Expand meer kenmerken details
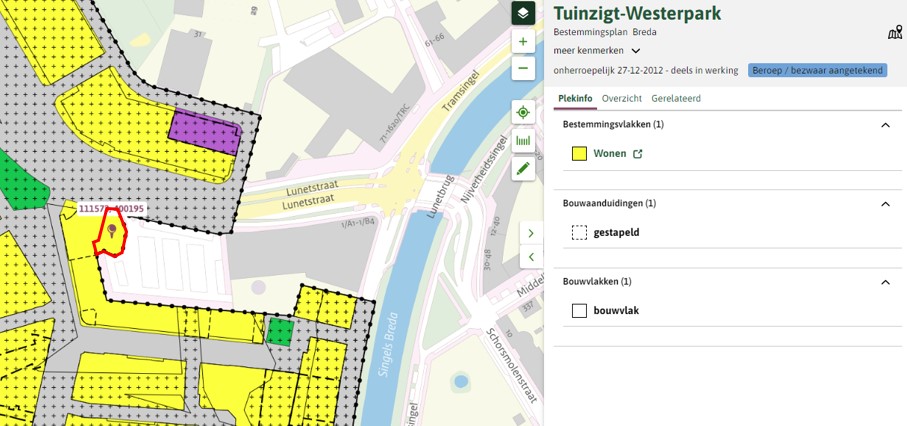Image resolution: width=907 pixels, height=426 pixels. click(x=596, y=50)
